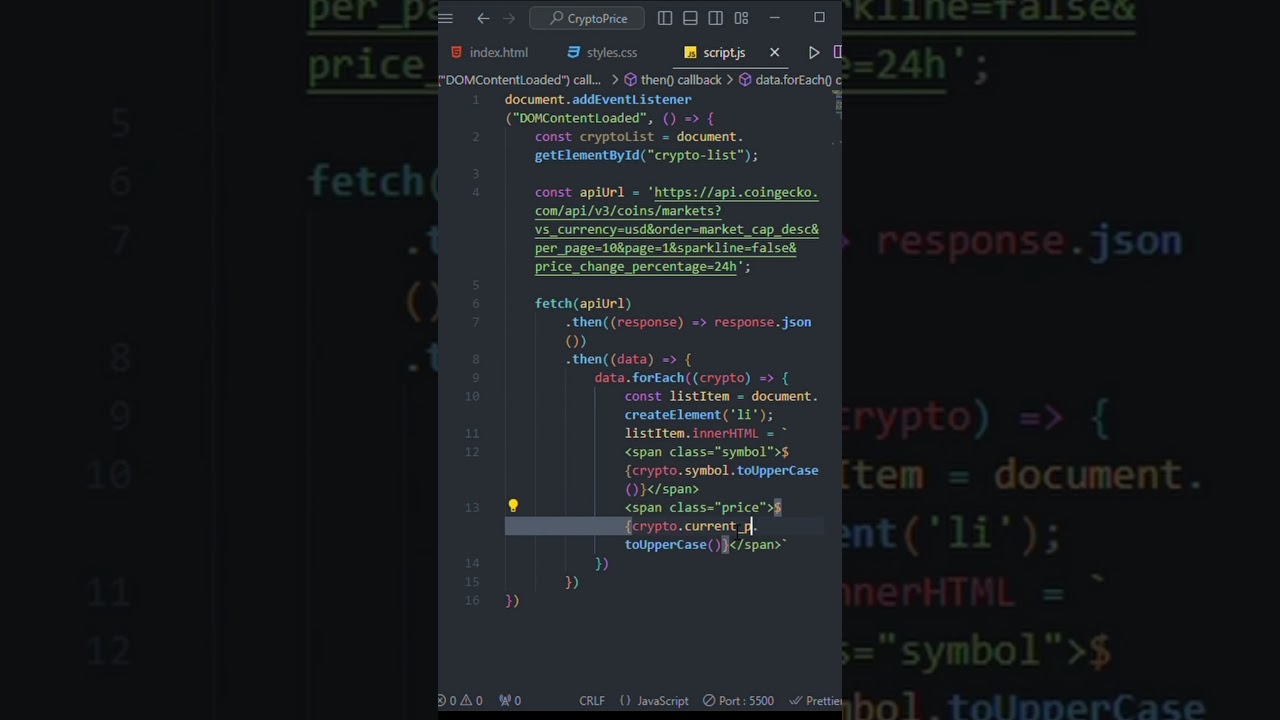Click listItem.innerHTML on line 11

[x=692, y=433]
